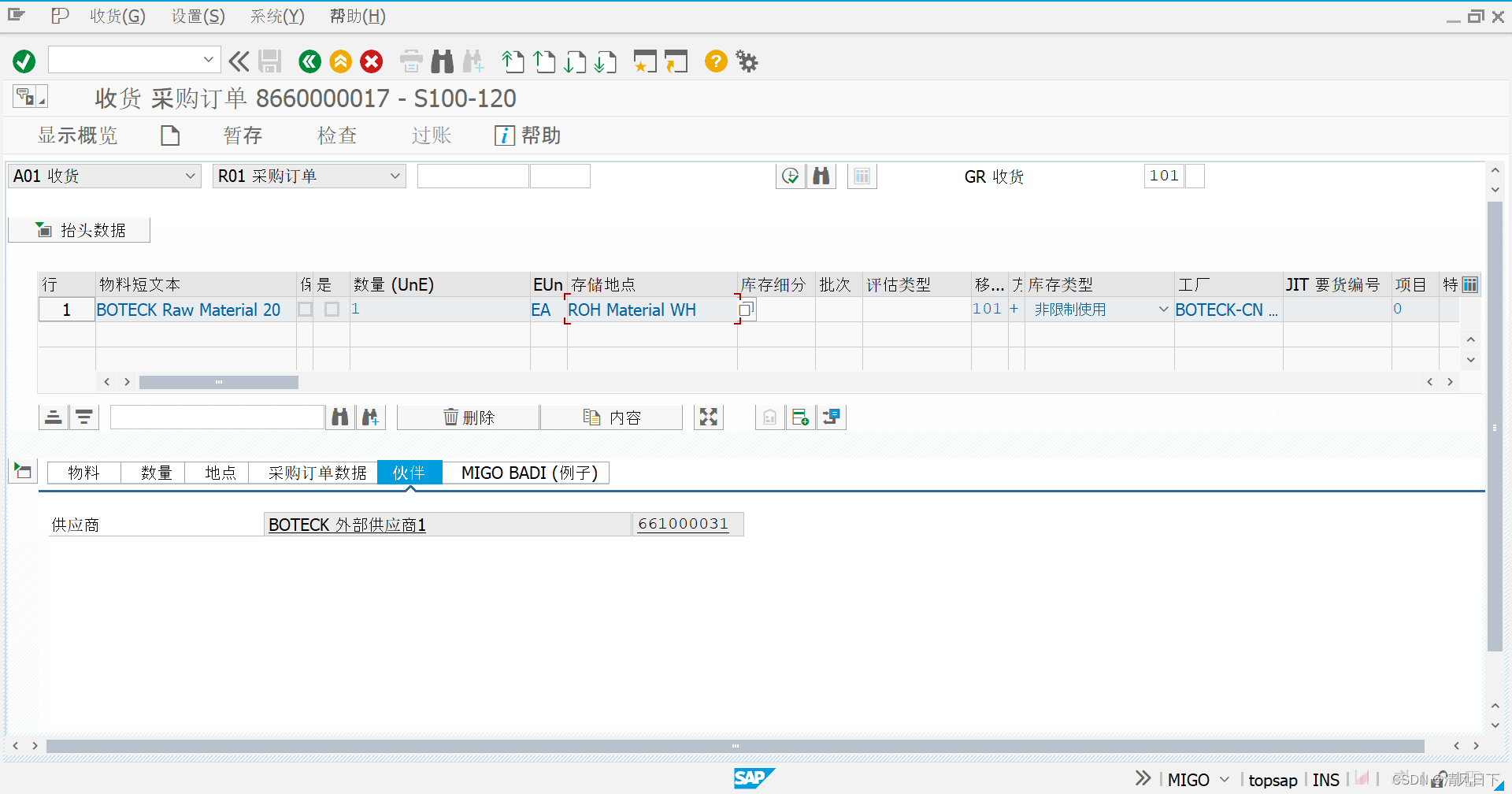This screenshot has height=794, width=1512.
Task: Open the command field dropdown
Action: click(x=209, y=60)
